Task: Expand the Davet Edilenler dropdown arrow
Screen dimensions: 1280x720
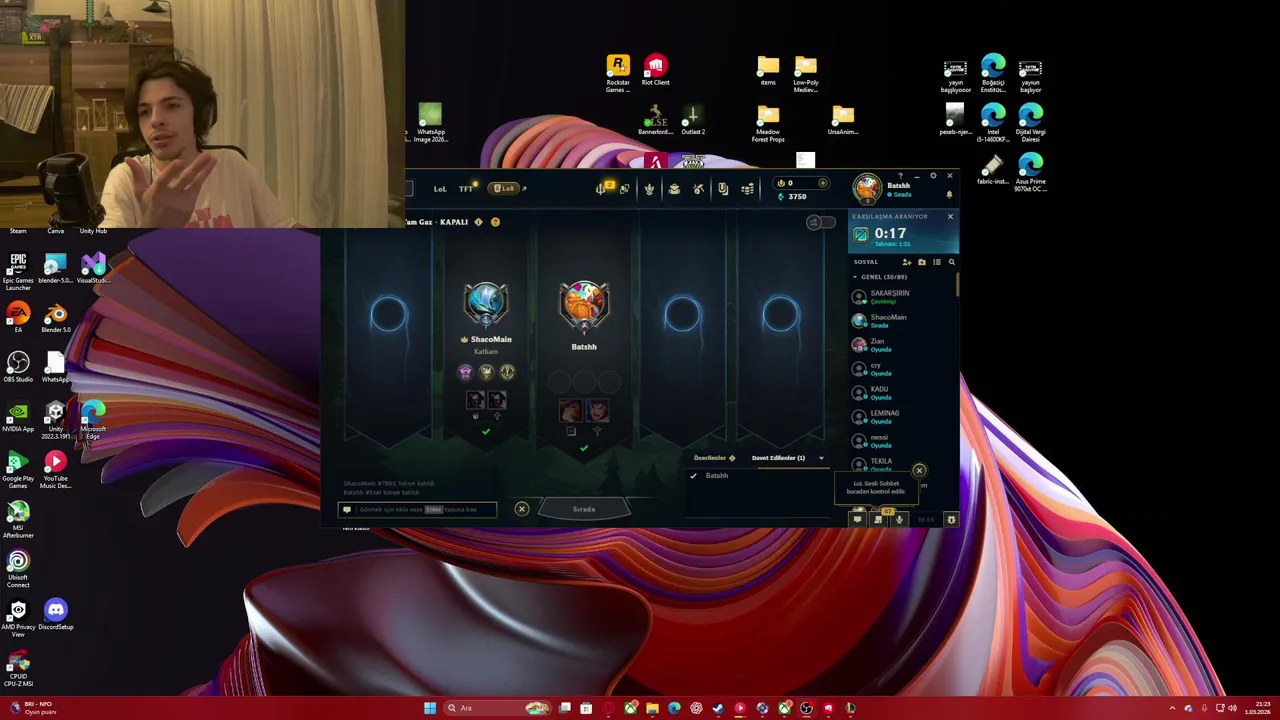Action: [x=821, y=458]
